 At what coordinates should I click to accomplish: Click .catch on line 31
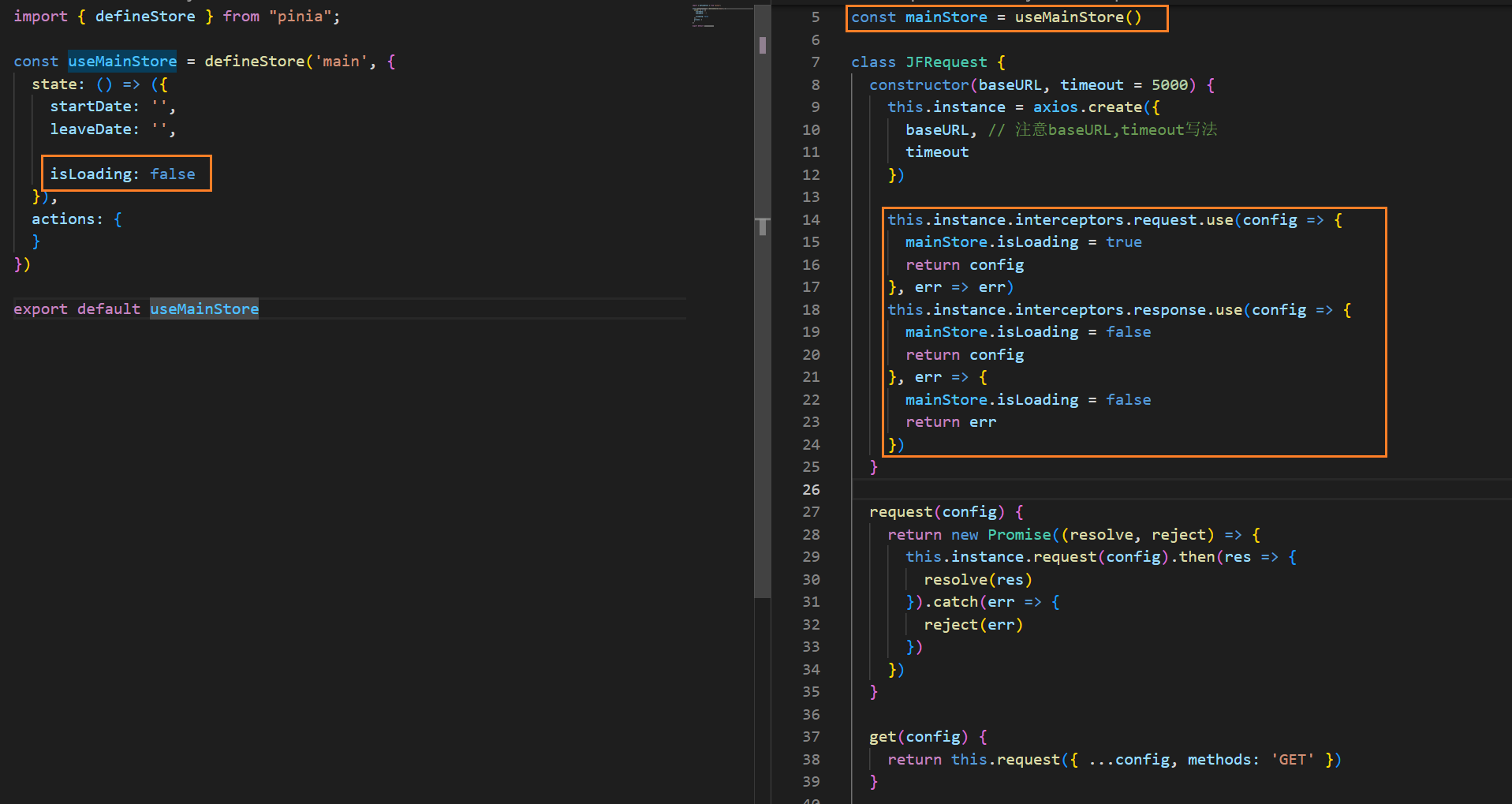coord(951,602)
